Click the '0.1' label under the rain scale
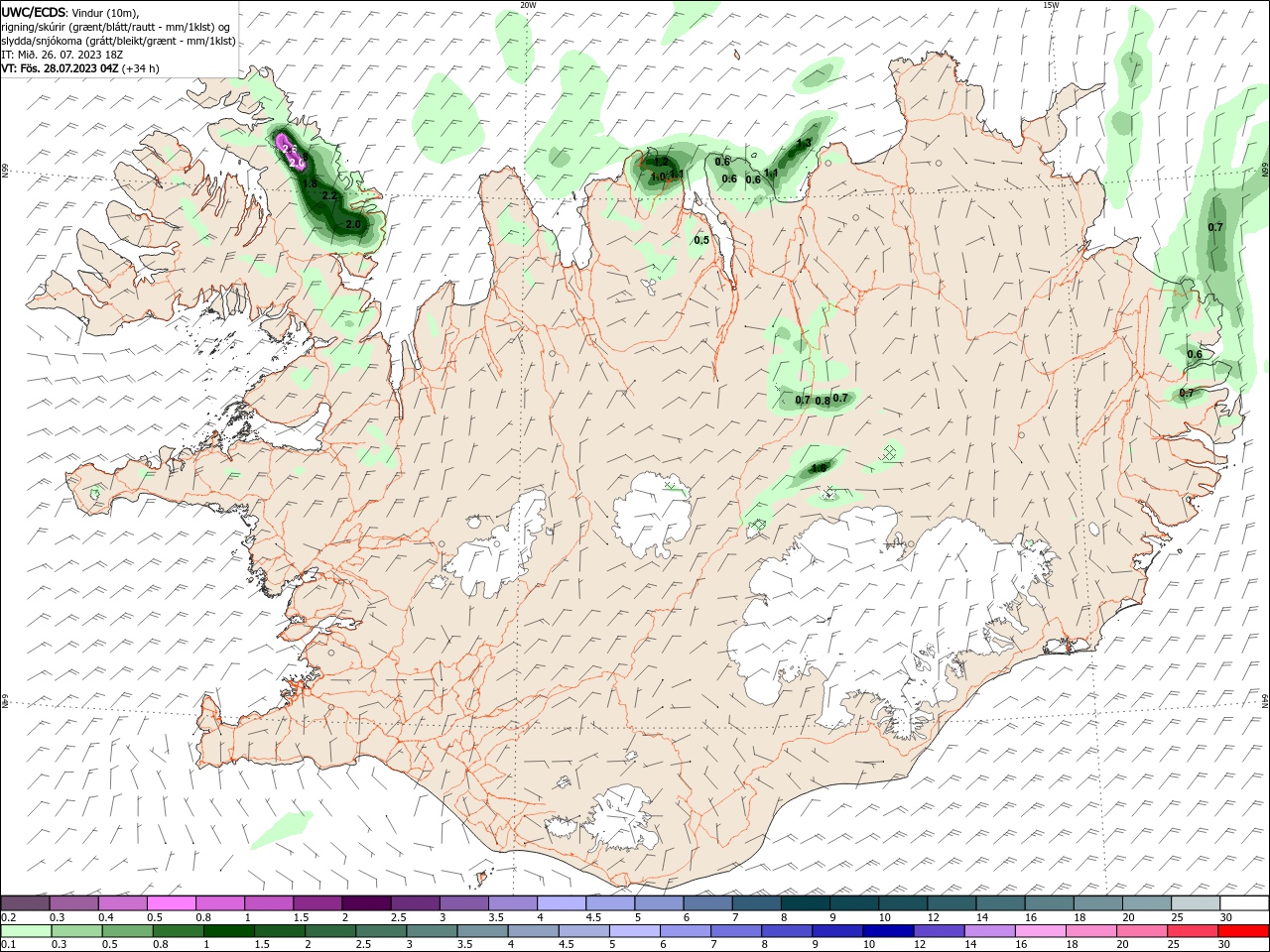This screenshot has width=1270, height=952. [x=8, y=945]
